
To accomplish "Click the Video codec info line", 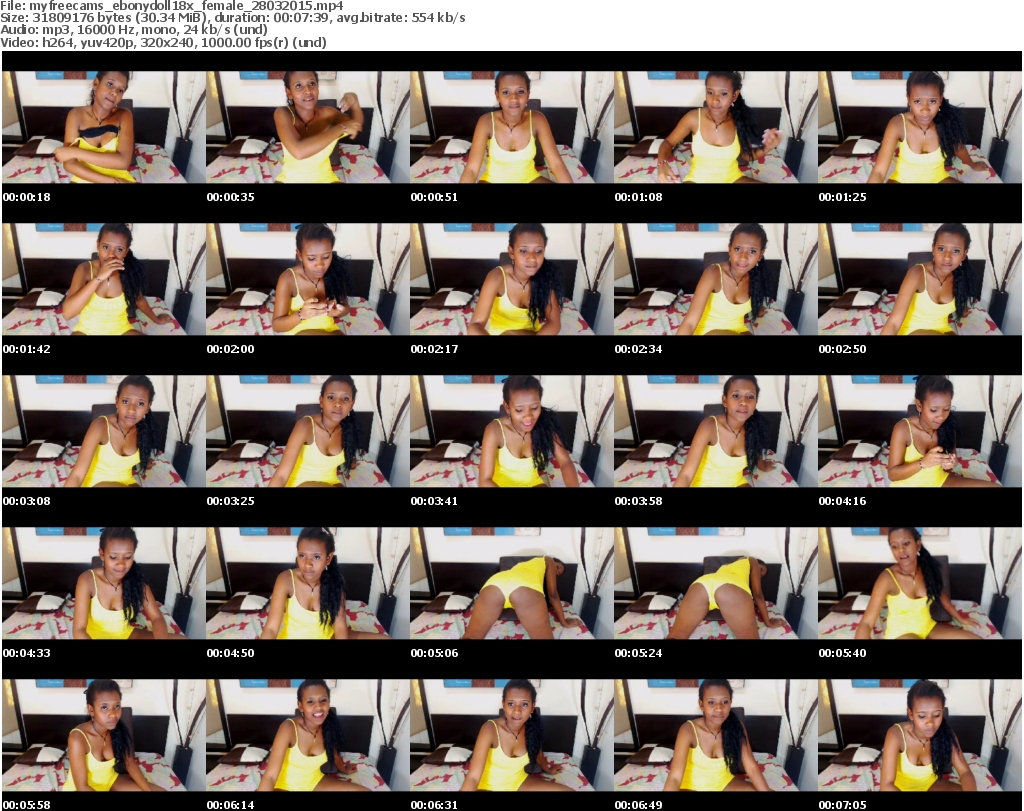I will coord(163,42).
